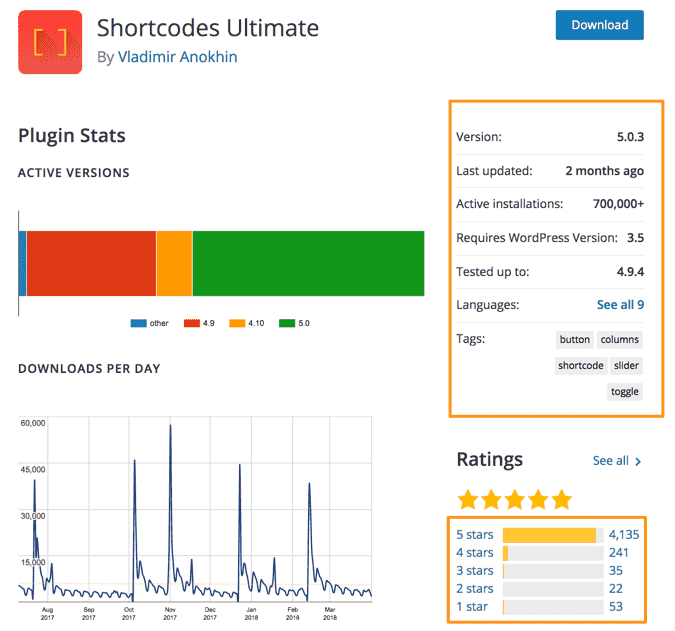Select the slider tag

click(626, 365)
